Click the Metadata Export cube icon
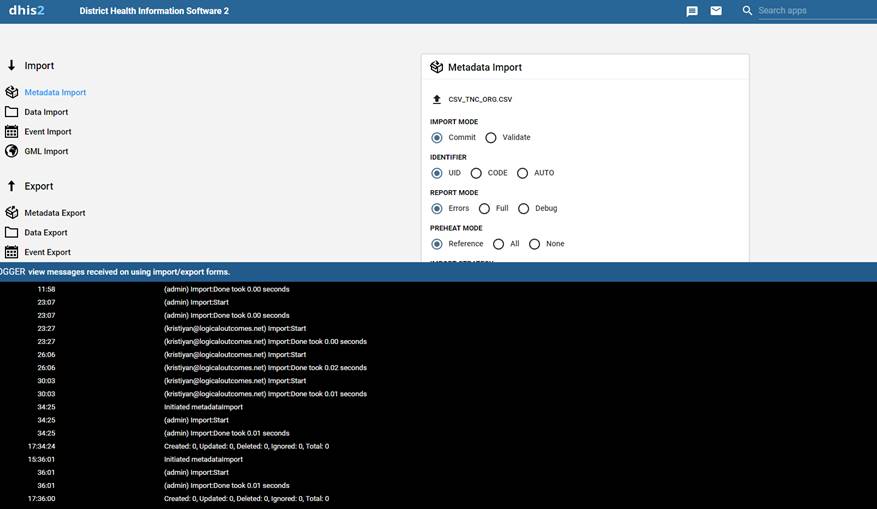 pos(11,213)
